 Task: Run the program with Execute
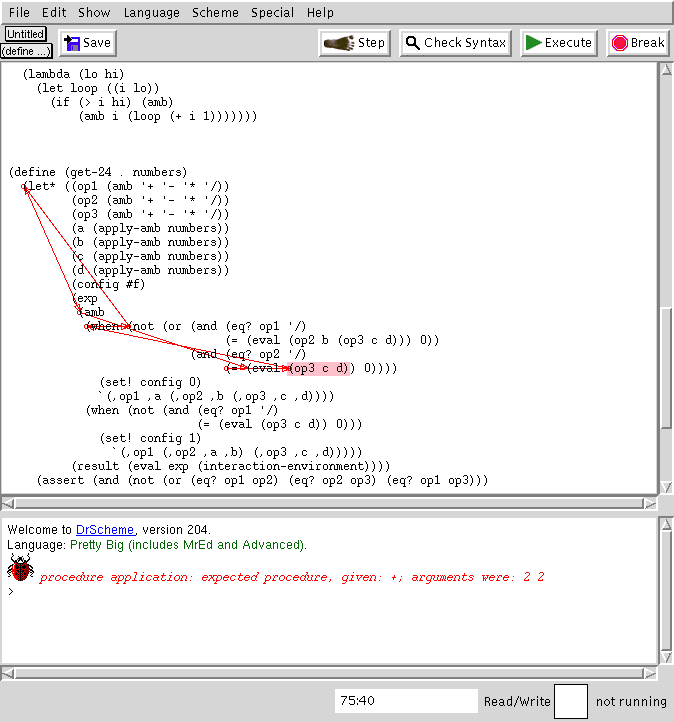click(x=559, y=43)
